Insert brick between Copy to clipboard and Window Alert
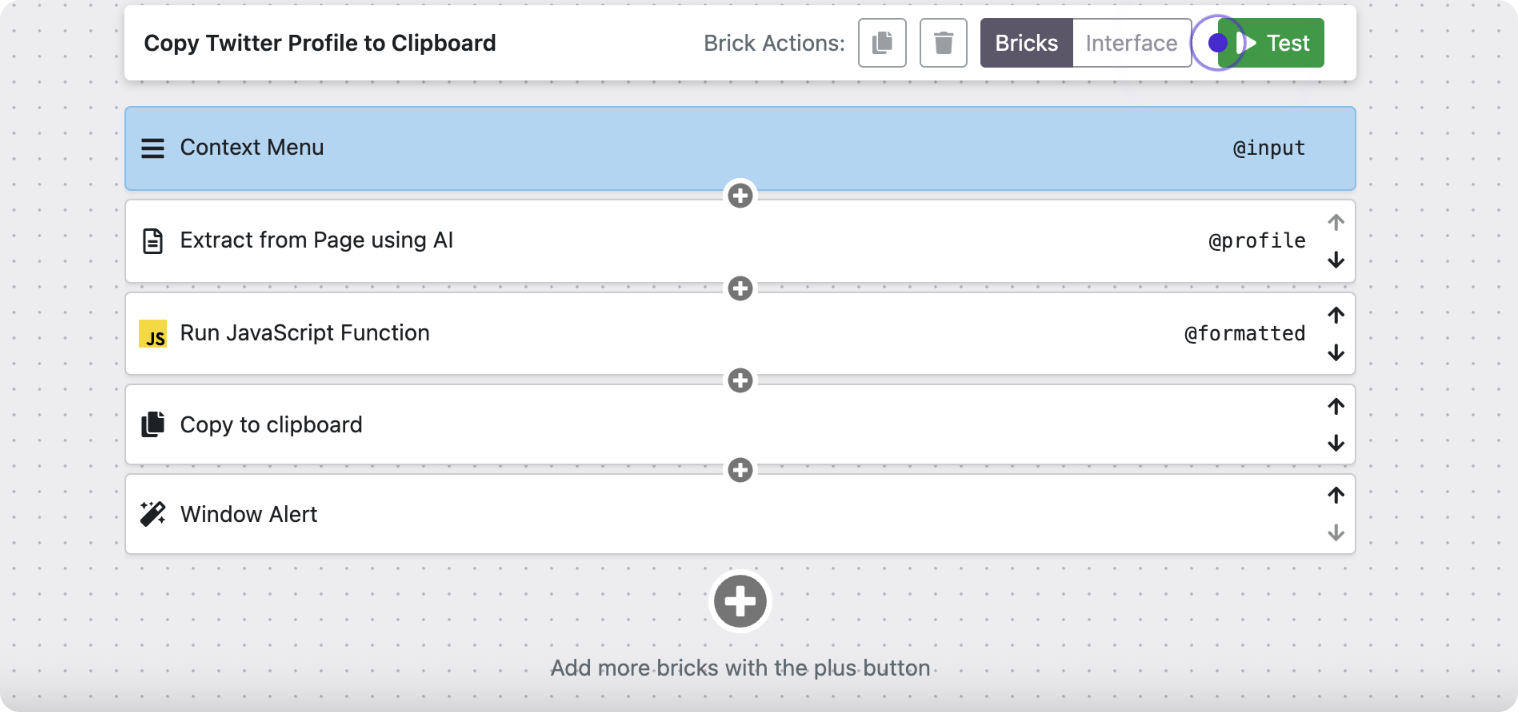This screenshot has height=712, width=1518. click(740, 470)
